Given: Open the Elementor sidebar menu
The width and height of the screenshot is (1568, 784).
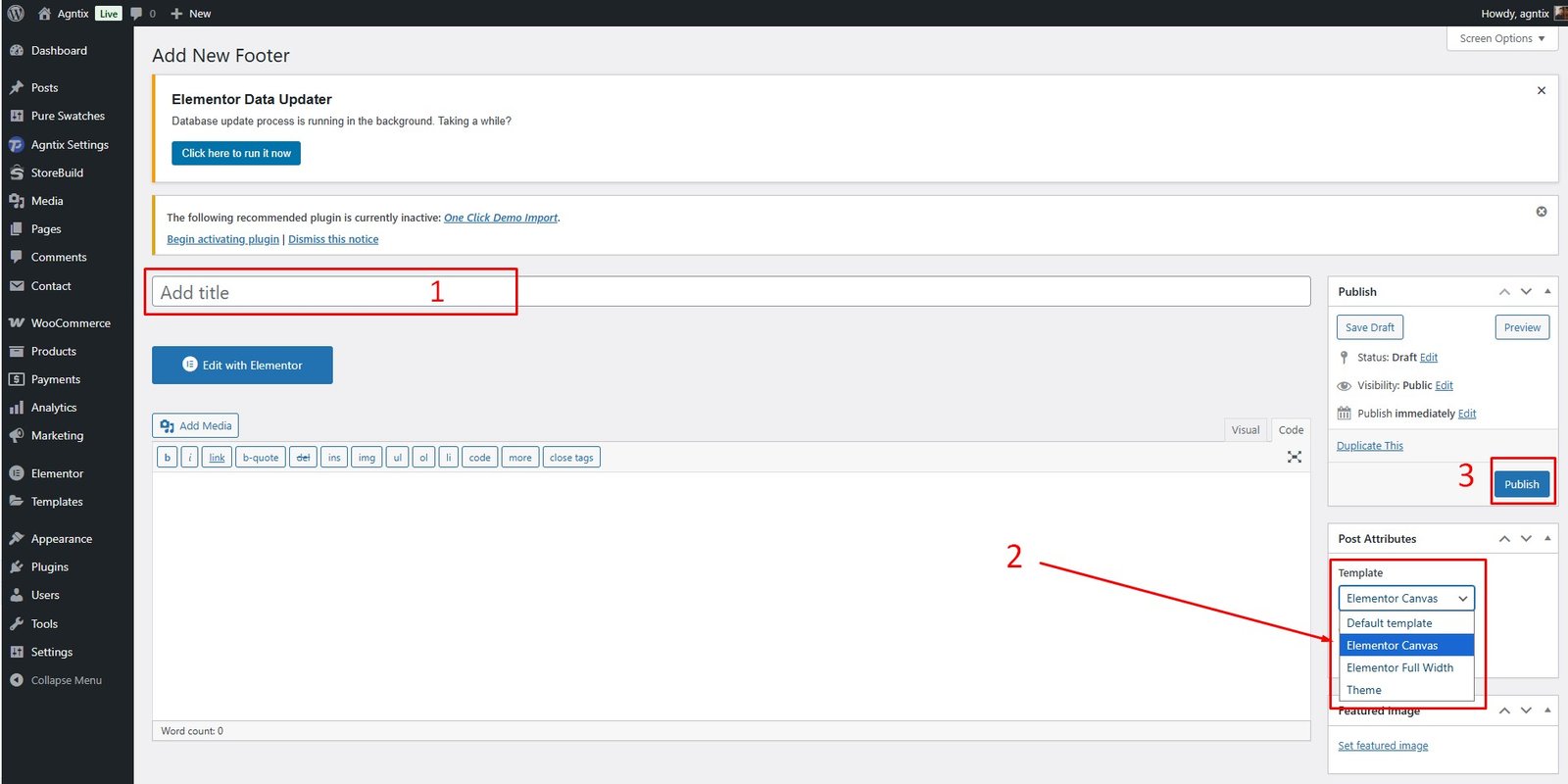Looking at the screenshot, I should (x=57, y=473).
